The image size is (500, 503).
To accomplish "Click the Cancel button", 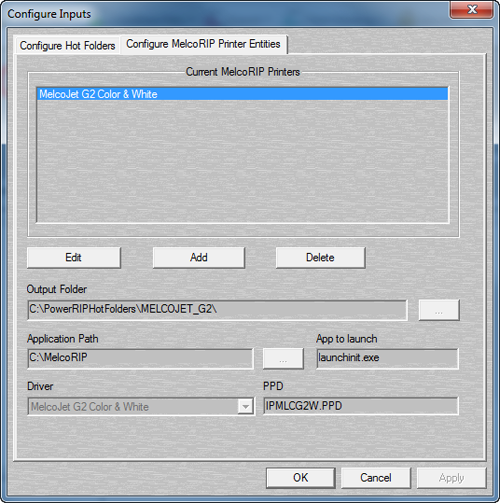I will [376, 478].
